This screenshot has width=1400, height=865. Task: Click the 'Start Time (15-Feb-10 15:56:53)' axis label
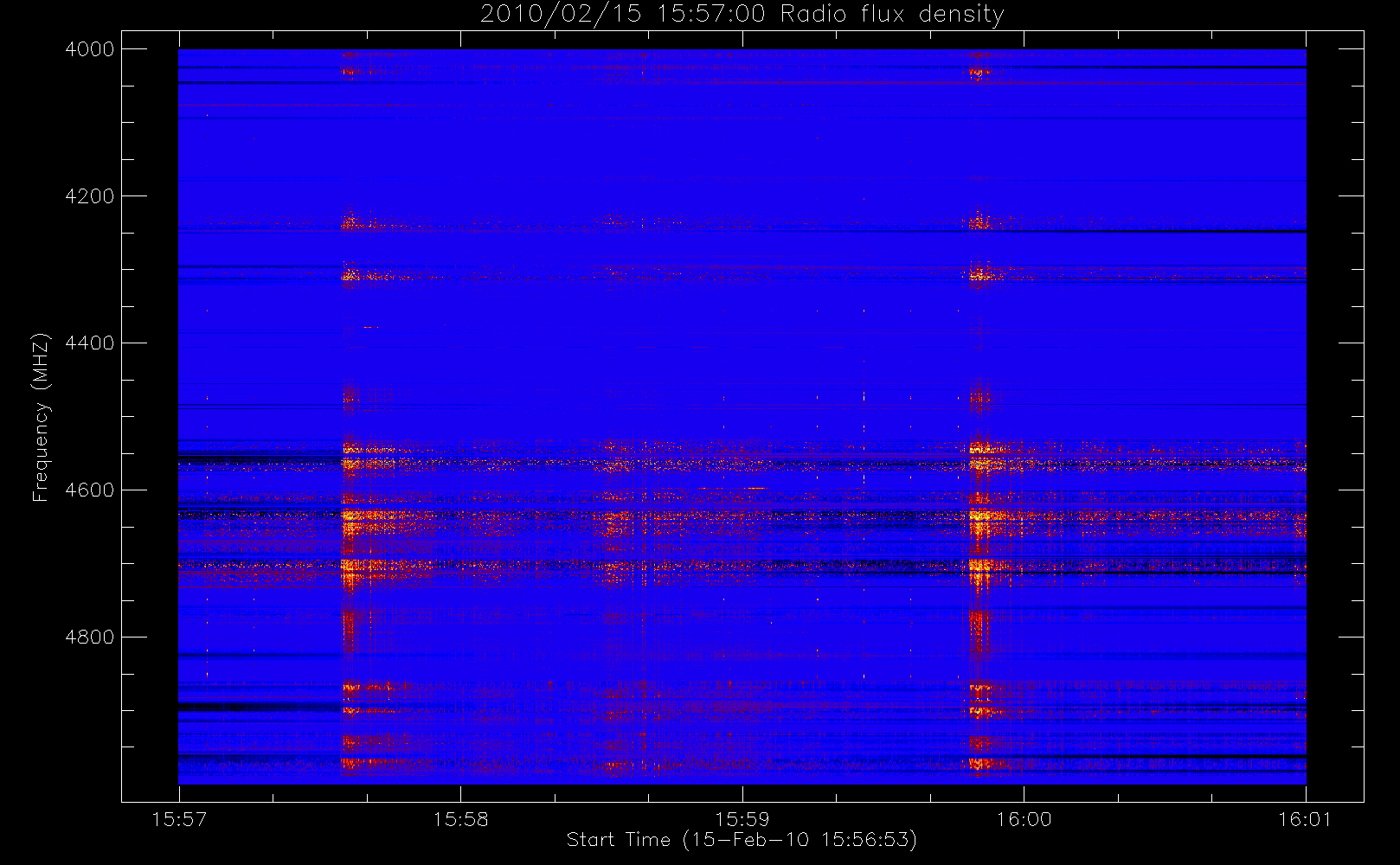742,840
